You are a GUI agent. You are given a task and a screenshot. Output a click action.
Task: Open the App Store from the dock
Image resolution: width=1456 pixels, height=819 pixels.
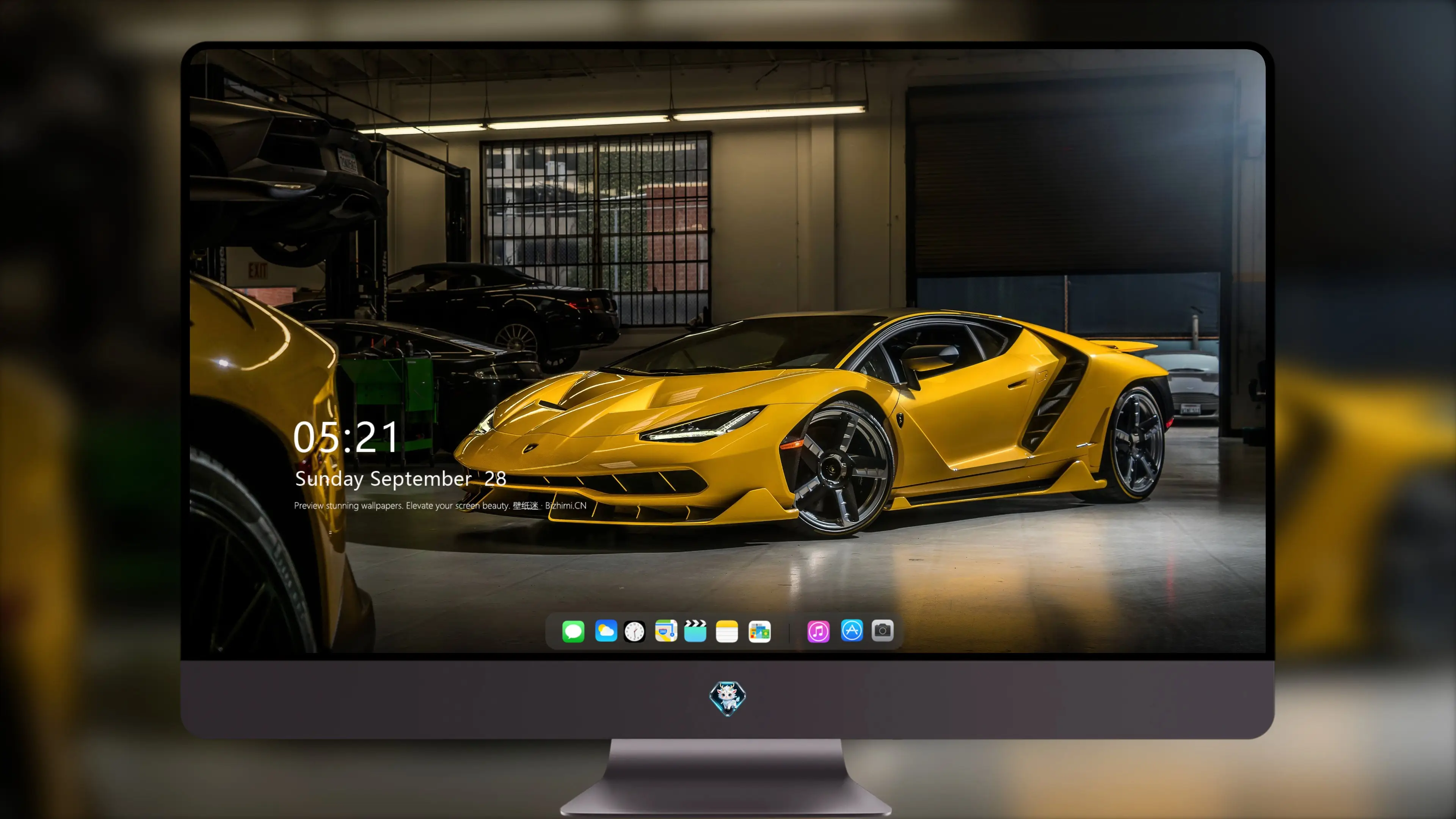coord(852,630)
